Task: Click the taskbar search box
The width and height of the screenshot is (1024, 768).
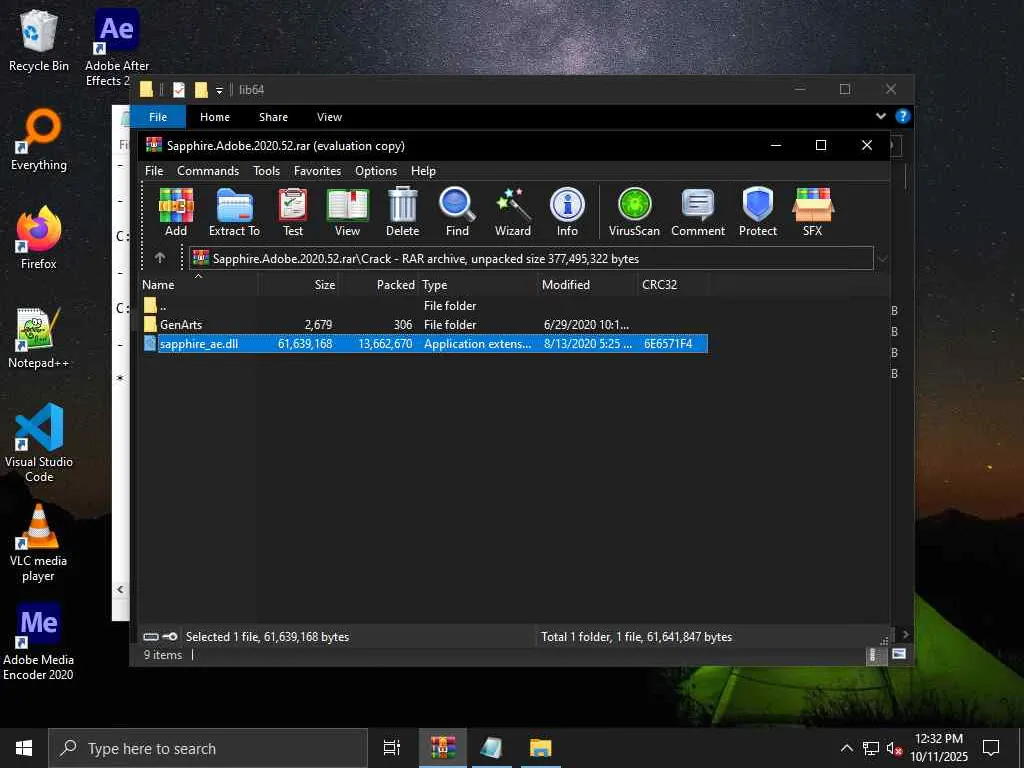Action: click(x=208, y=748)
